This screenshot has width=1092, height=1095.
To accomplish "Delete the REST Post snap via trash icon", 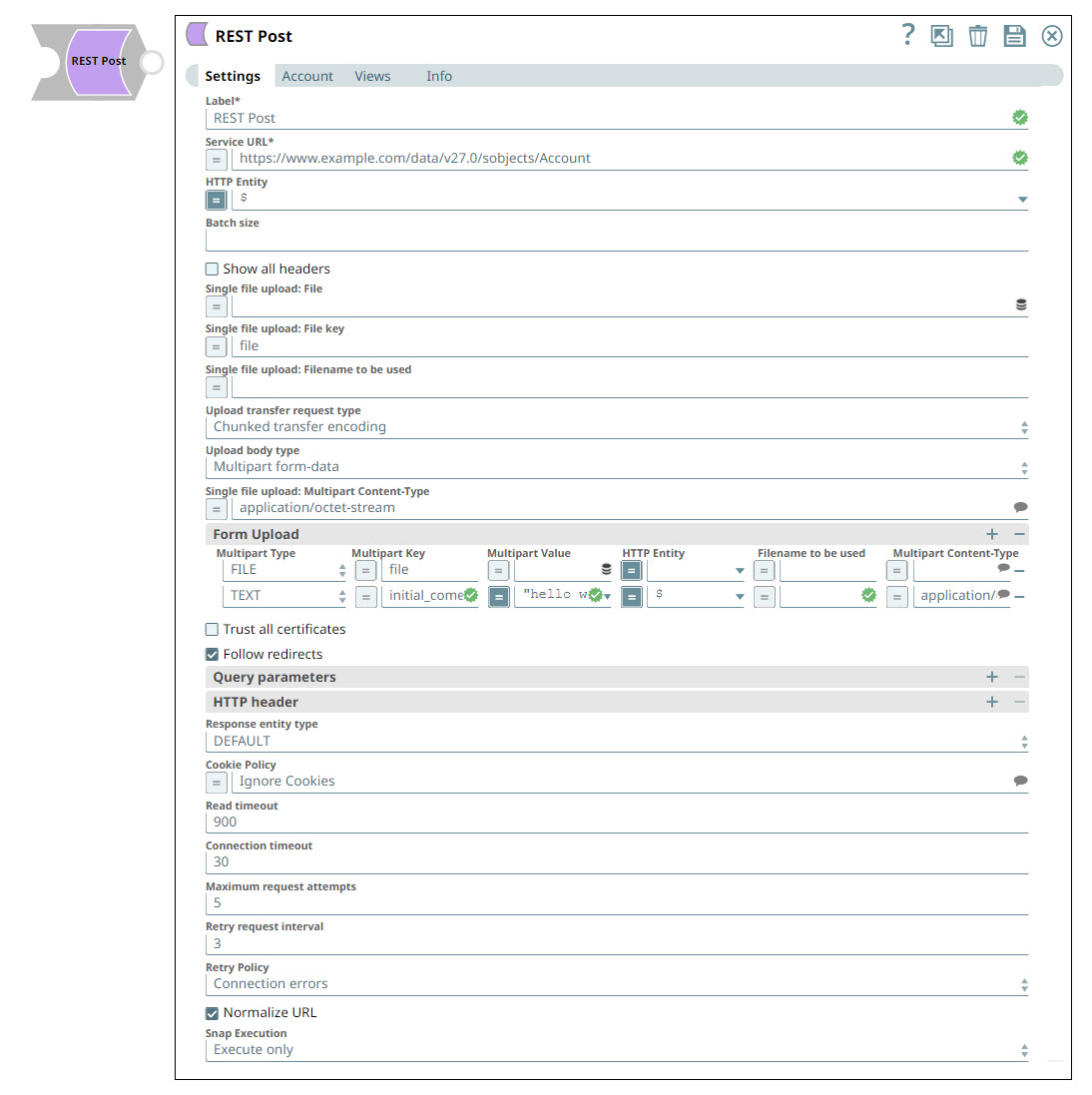I will pyautogui.click(x=977, y=34).
